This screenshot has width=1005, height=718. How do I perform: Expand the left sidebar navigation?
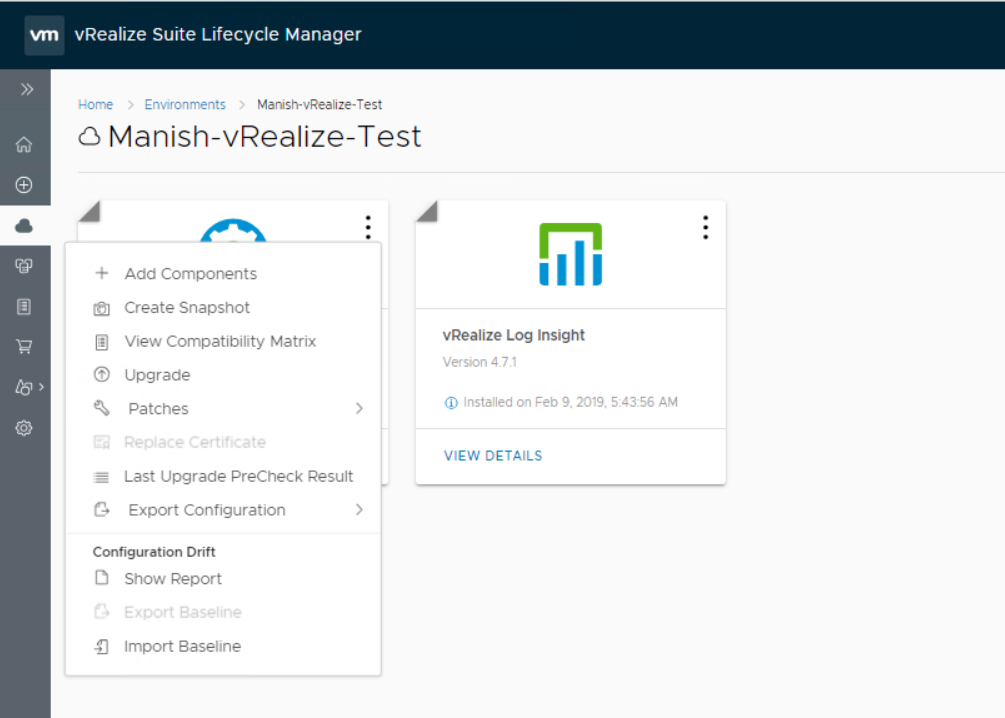coord(26,89)
